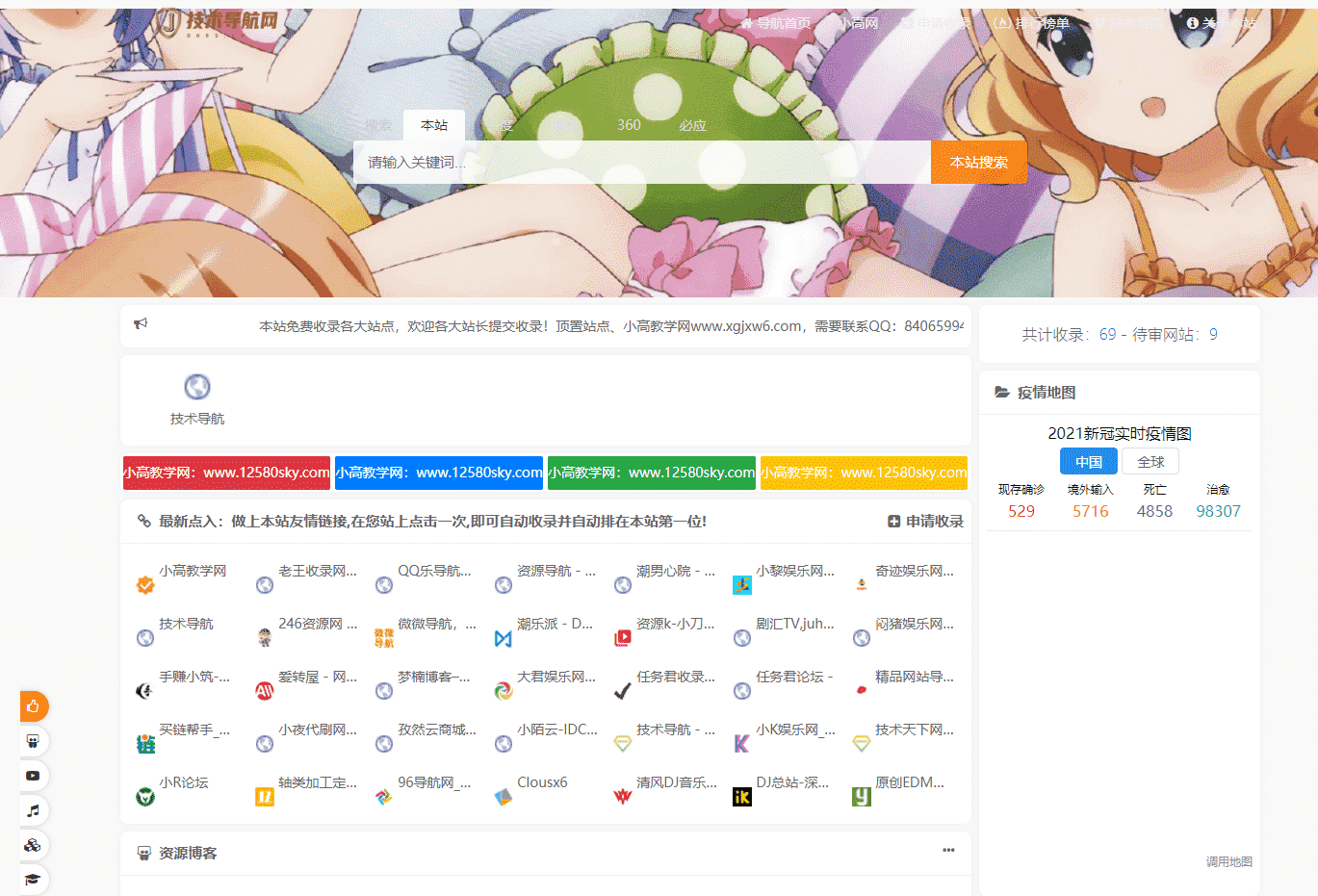The width and height of the screenshot is (1318, 896).
Task: Click the link icon beside 最新点入
Action: (x=144, y=521)
